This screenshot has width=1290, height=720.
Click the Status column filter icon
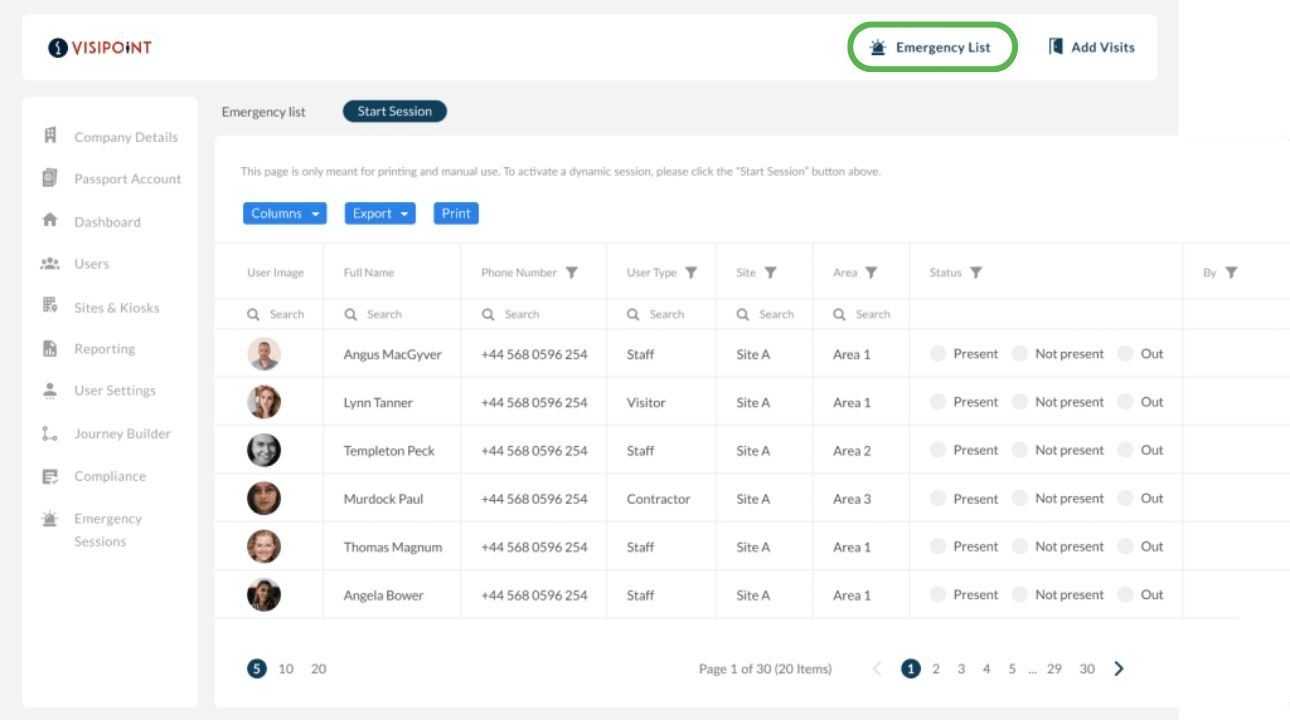point(976,273)
